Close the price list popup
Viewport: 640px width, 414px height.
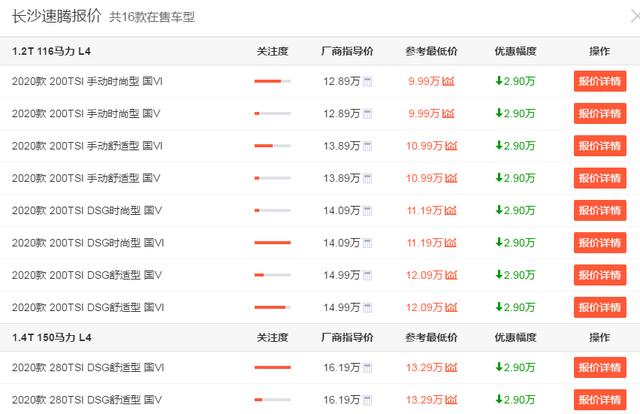coord(635,17)
